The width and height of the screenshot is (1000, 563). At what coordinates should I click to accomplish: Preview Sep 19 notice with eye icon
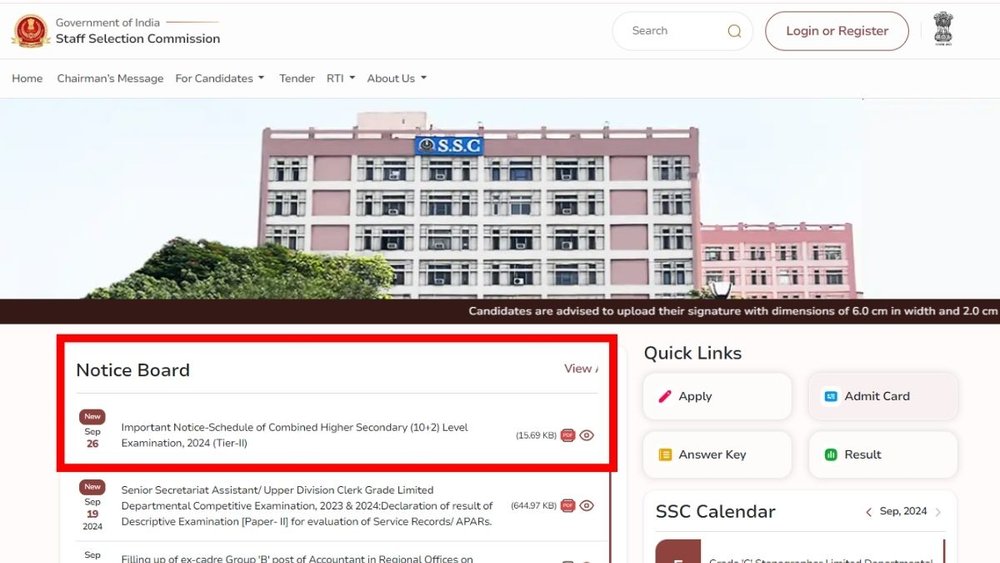point(587,506)
